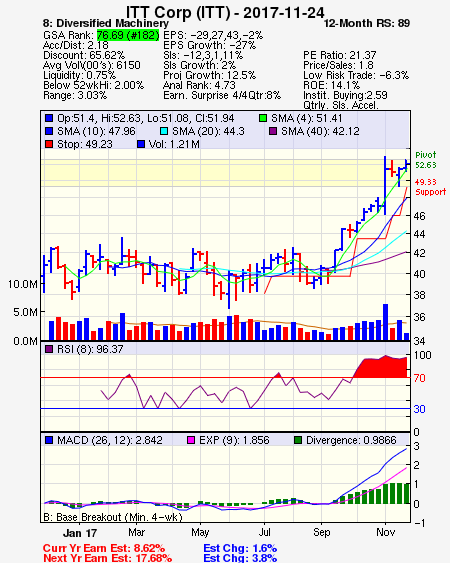Click the 'Avg Vol(00's): 6150' statistic
The image size is (450, 563).
tap(92, 65)
